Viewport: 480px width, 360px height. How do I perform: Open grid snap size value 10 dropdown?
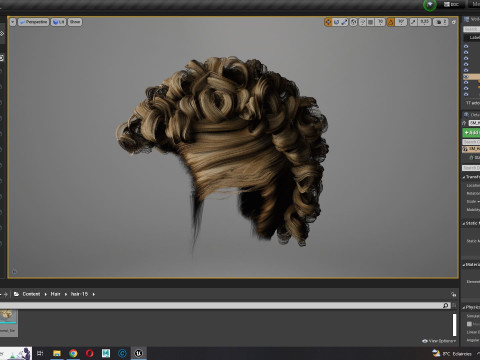(380, 22)
